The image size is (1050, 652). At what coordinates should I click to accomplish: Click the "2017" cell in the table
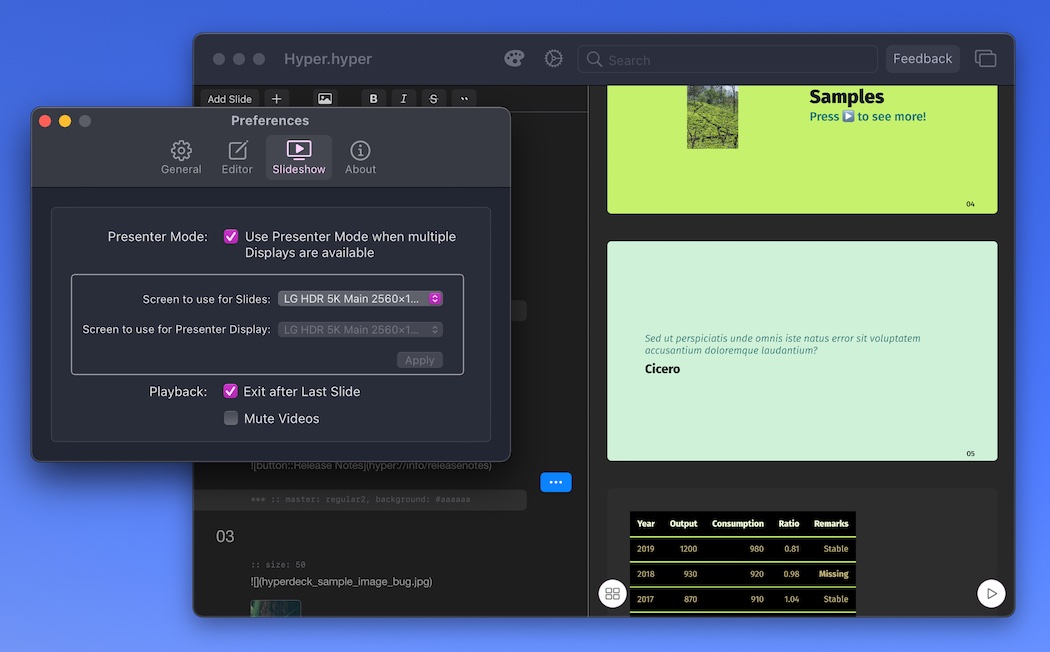[646, 599]
